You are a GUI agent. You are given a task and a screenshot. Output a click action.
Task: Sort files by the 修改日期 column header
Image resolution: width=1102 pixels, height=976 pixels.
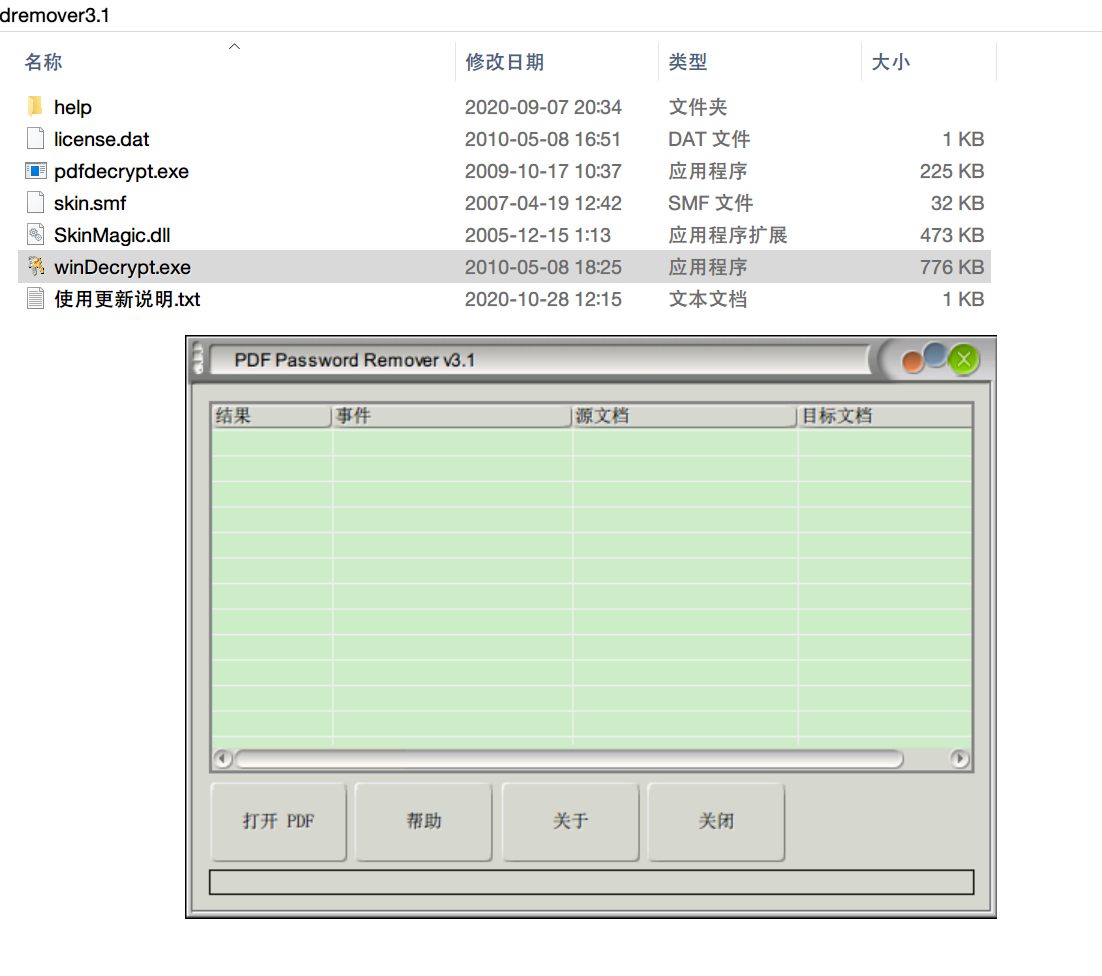505,62
